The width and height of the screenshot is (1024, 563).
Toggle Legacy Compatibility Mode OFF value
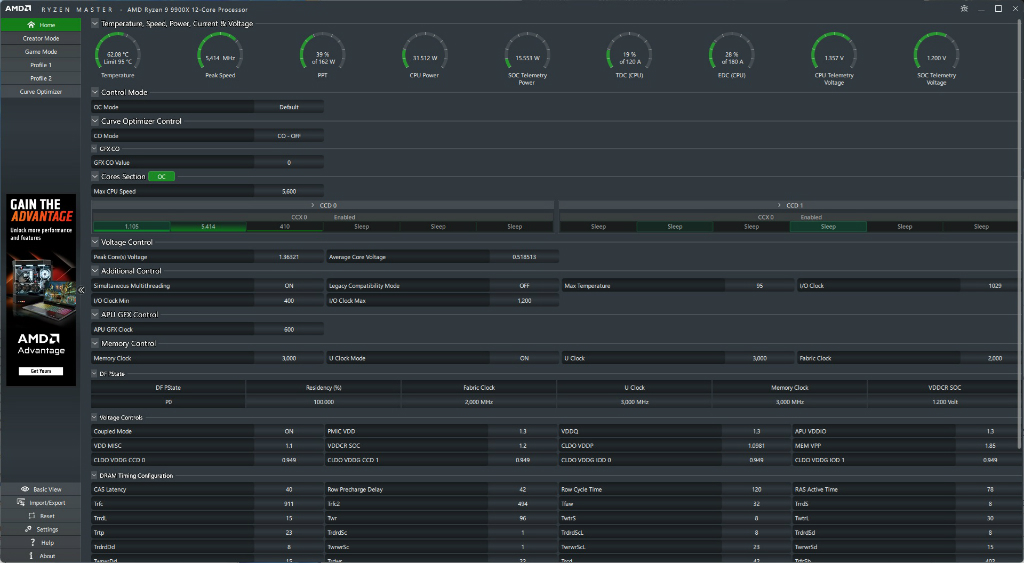coord(524,286)
